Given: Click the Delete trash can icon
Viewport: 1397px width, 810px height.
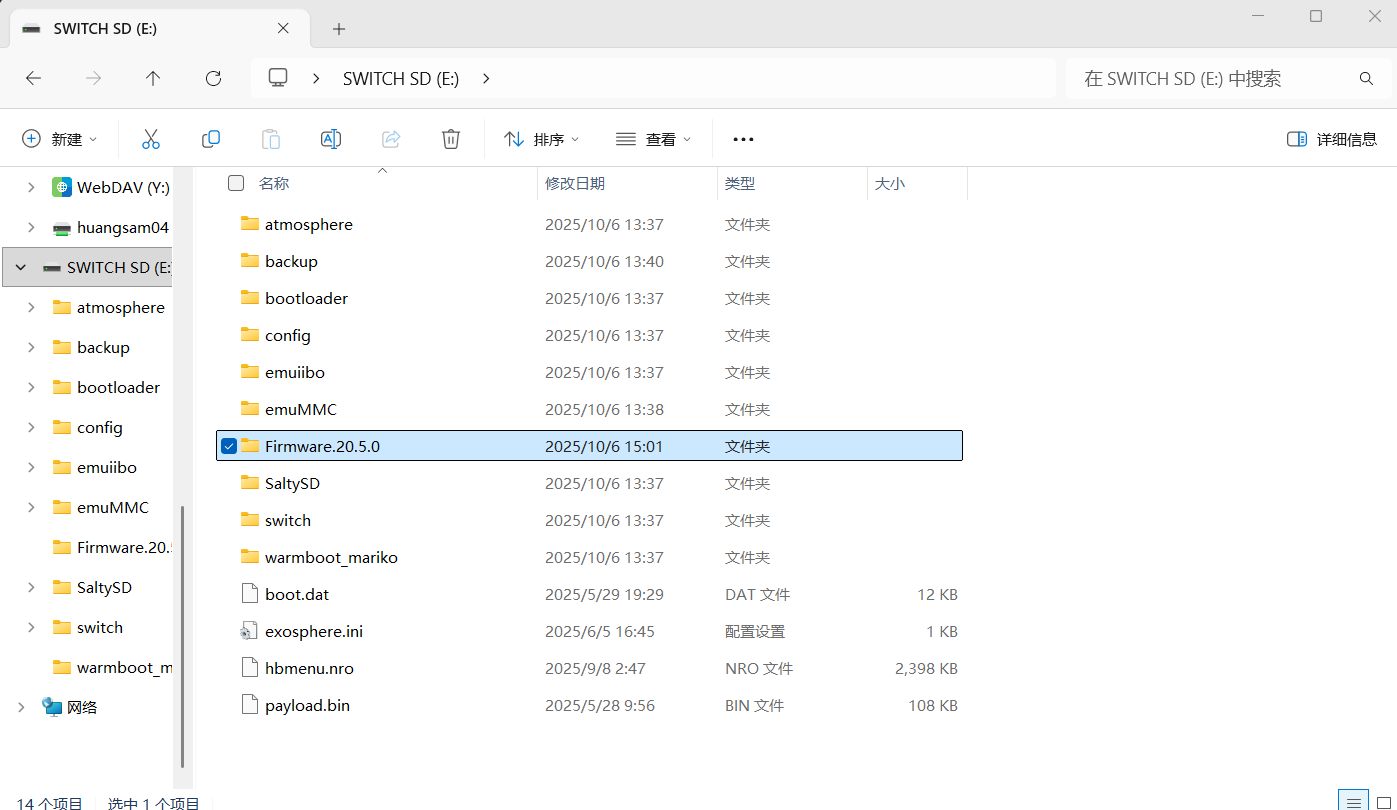Looking at the screenshot, I should coord(451,139).
